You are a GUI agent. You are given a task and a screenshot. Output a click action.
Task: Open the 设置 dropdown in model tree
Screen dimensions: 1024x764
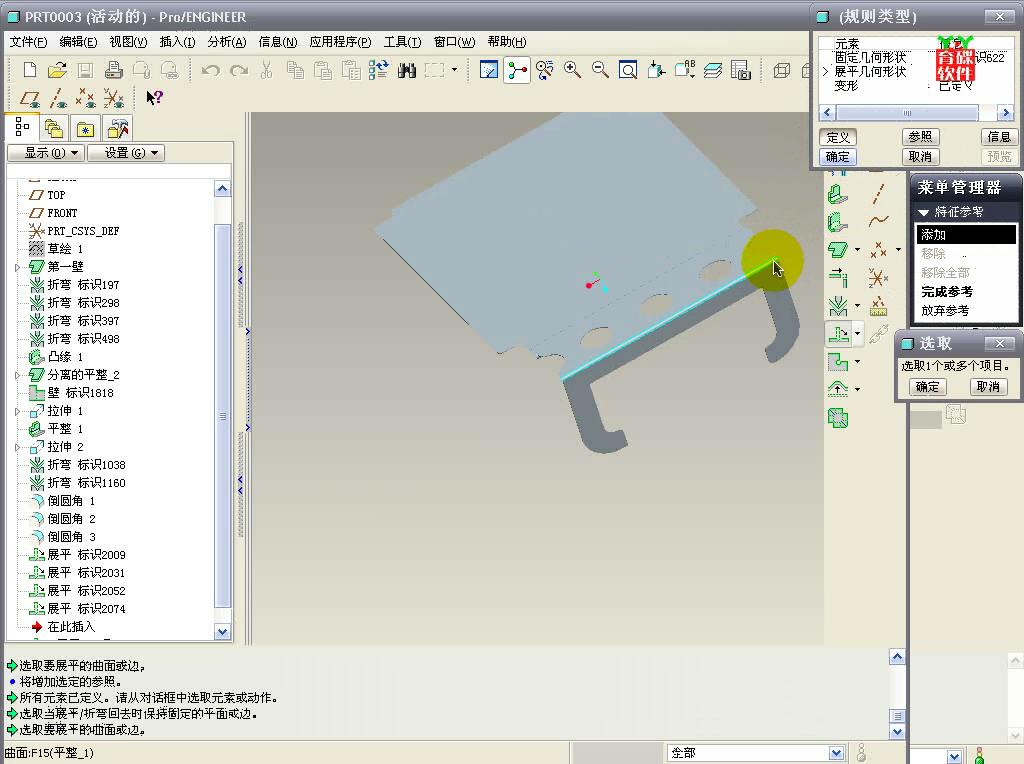point(125,153)
